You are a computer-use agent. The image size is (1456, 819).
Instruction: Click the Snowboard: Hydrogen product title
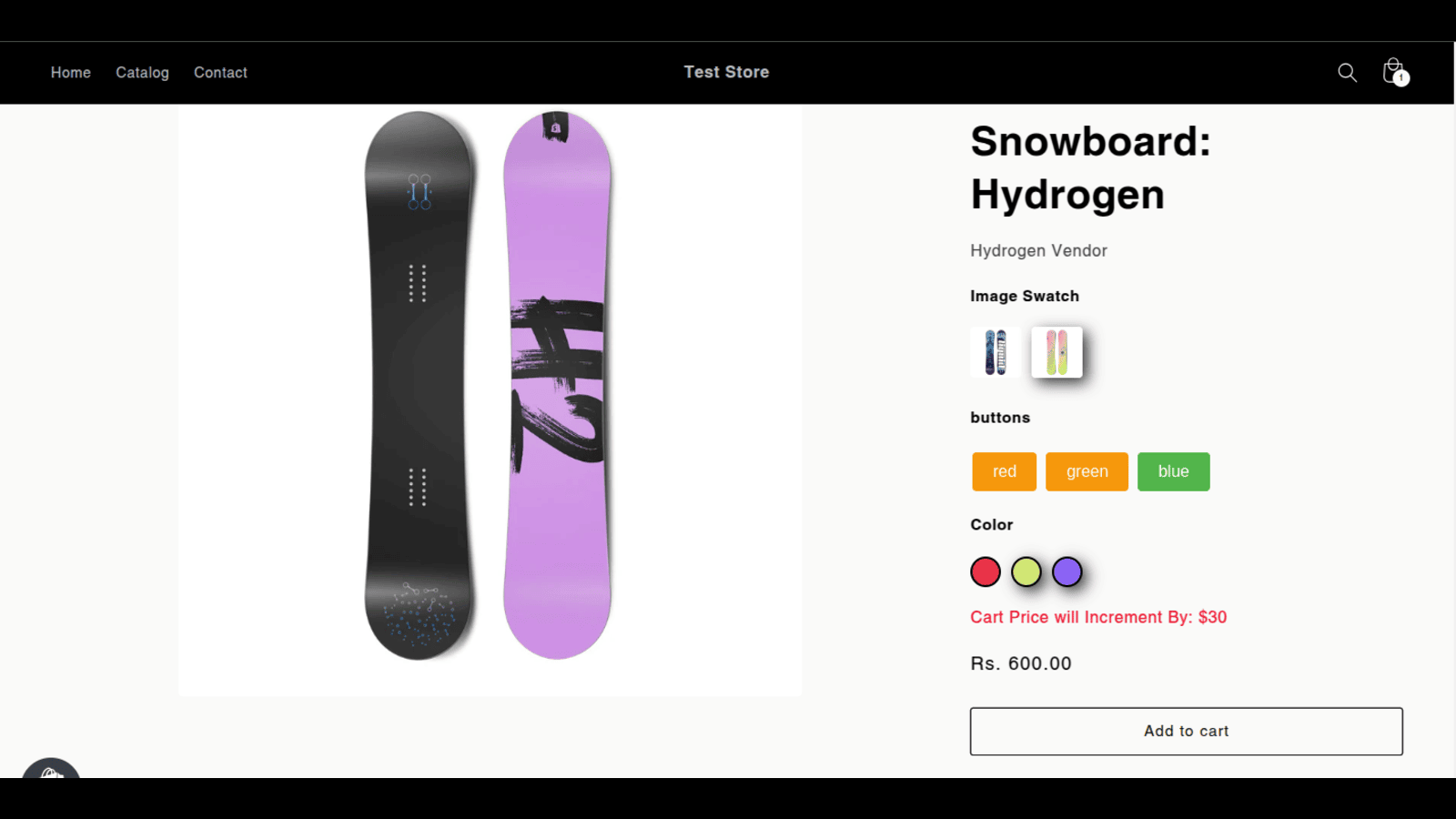[x=1090, y=167]
